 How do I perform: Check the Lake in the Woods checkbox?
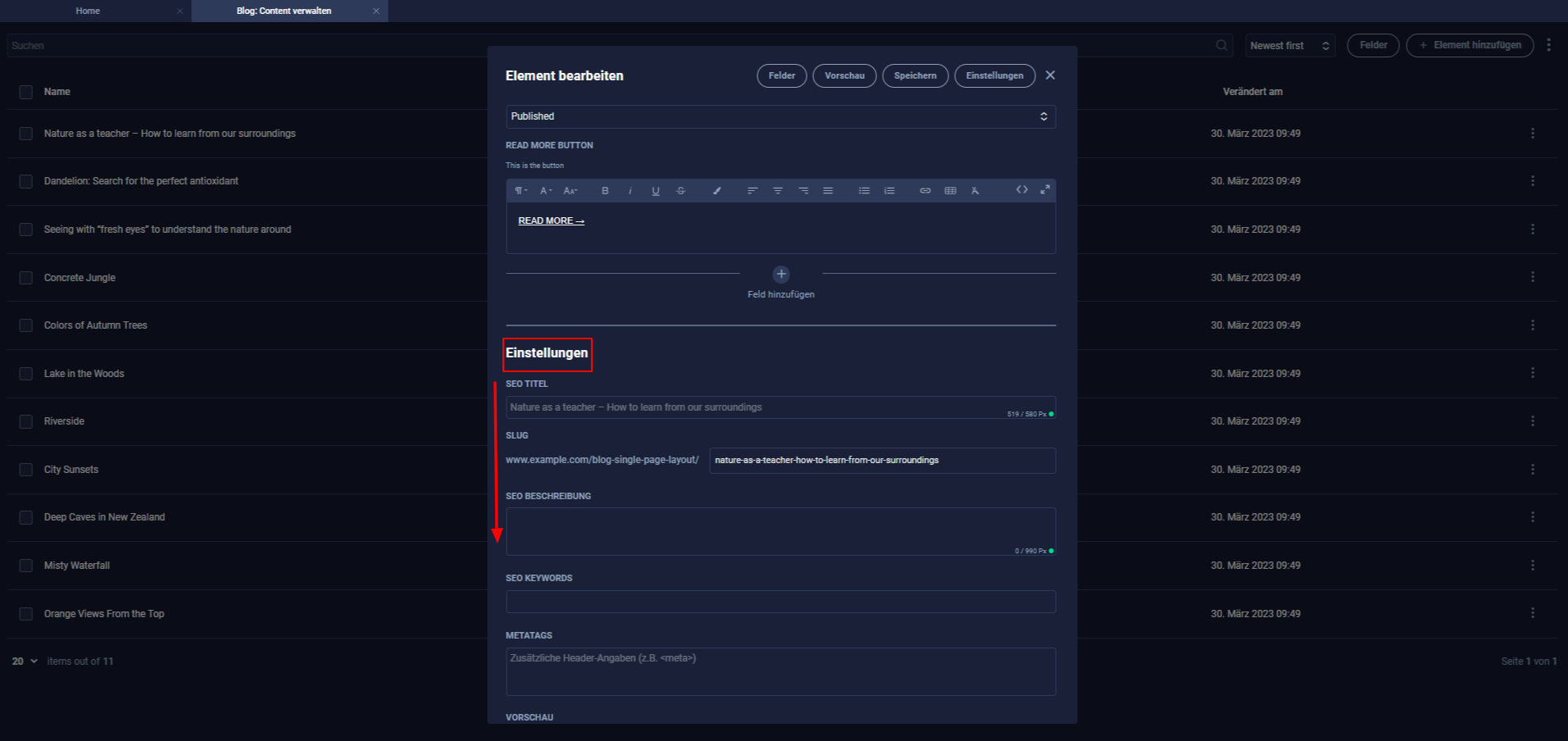click(26, 374)
